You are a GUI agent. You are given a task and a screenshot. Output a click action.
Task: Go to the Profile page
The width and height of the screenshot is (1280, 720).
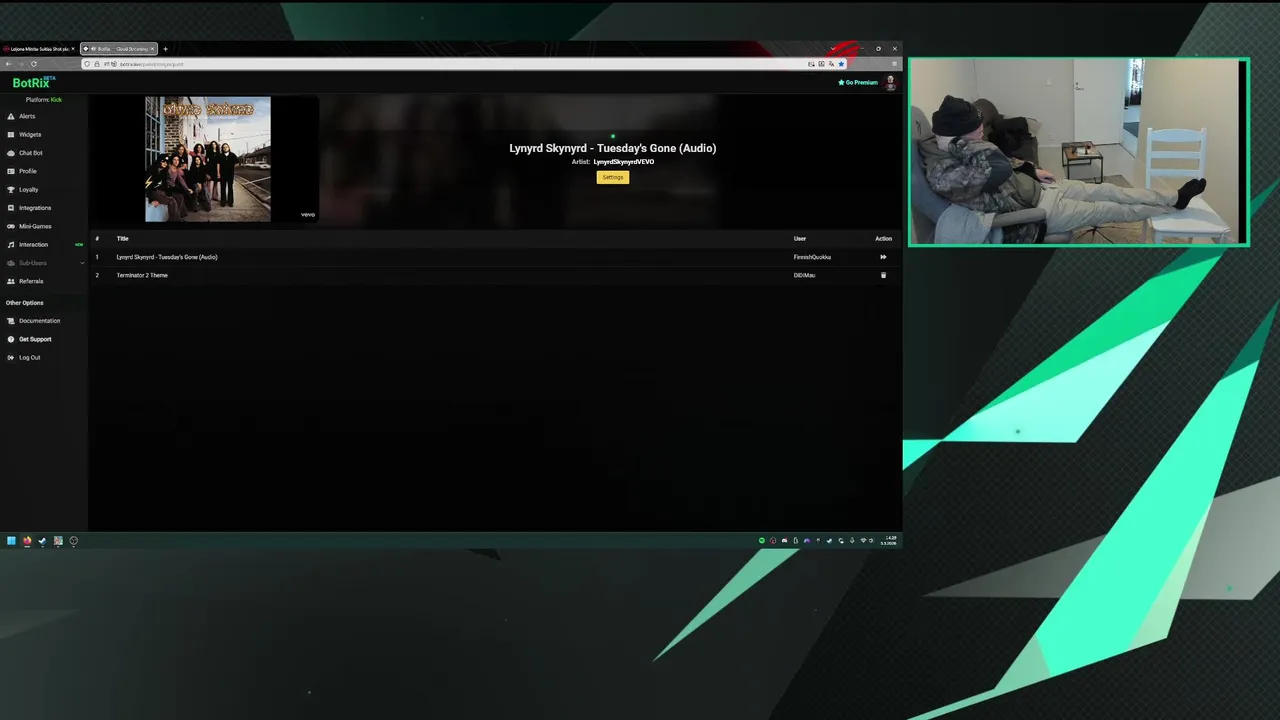tap(28, 171)
